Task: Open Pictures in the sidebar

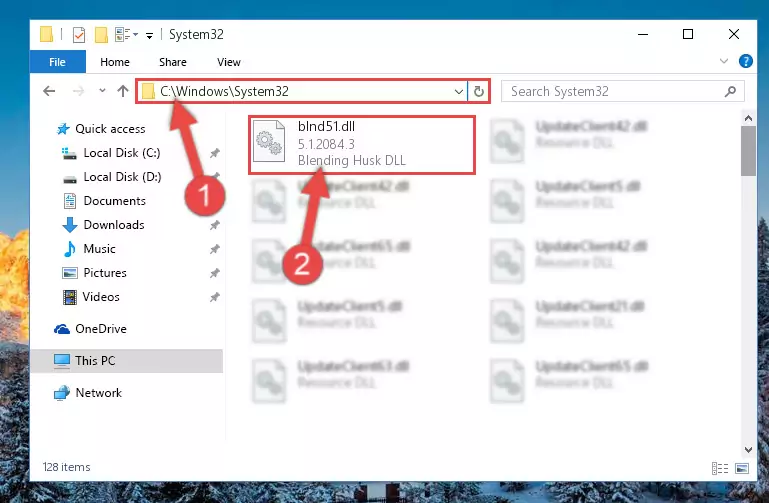Action: coord(105,273)
